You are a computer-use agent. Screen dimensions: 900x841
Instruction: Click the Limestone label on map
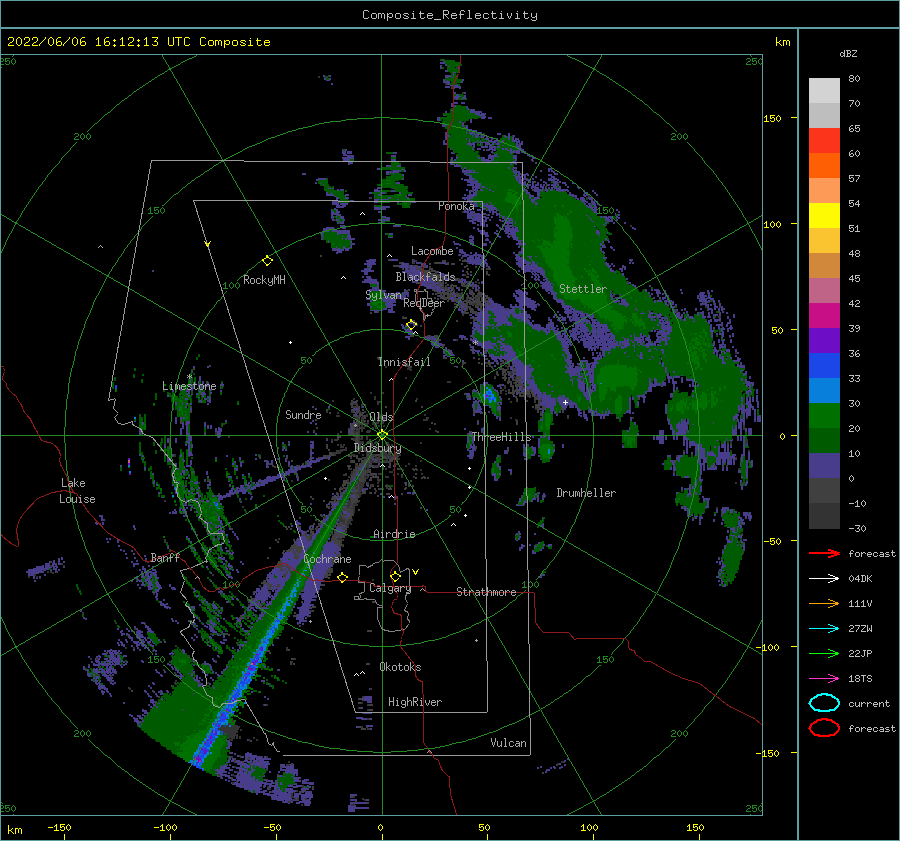click(x=189, y=386)
